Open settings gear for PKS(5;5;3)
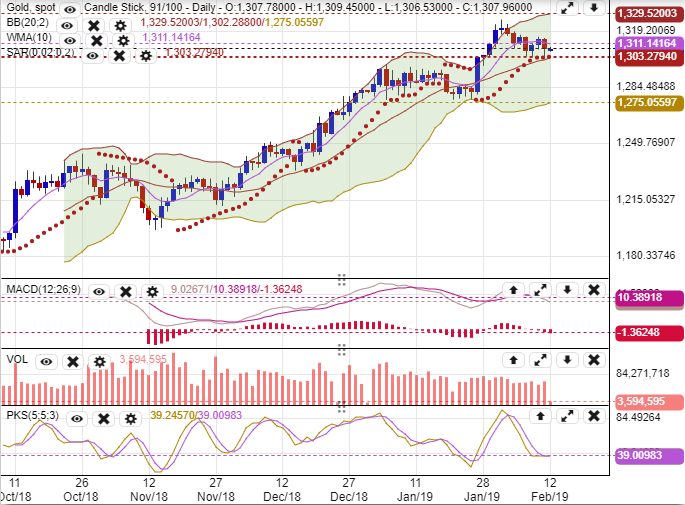Image resolution: width=685 pixels, height=505 pixels. (132, 418)
